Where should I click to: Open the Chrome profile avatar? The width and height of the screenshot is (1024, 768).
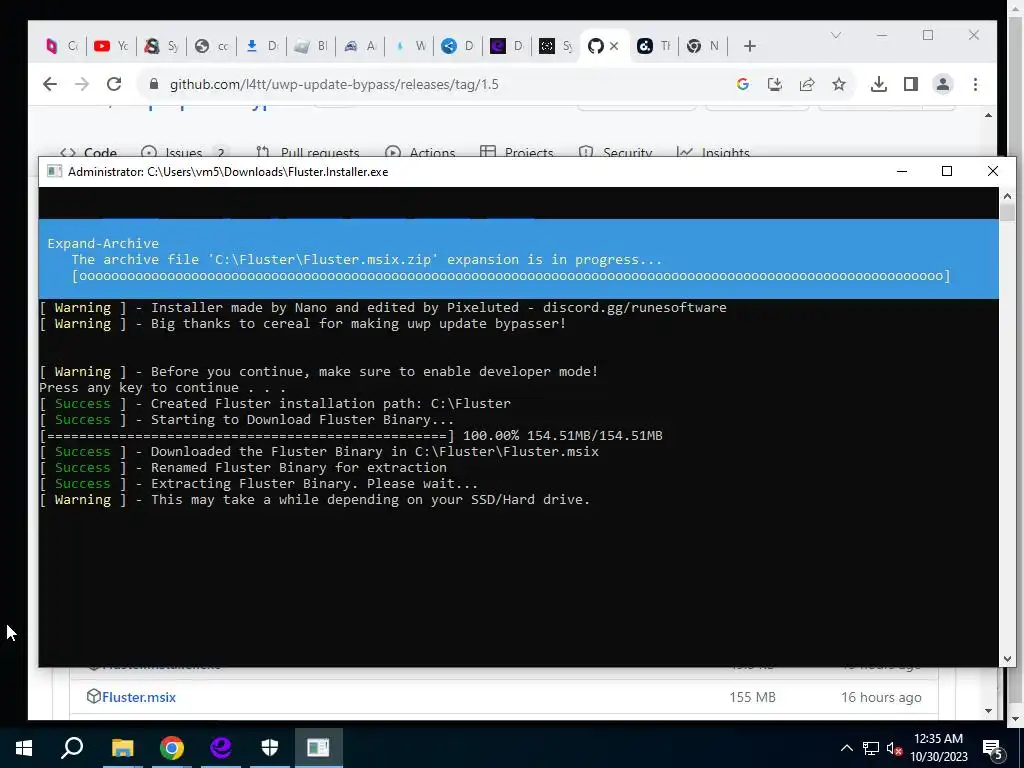point(942,84)
